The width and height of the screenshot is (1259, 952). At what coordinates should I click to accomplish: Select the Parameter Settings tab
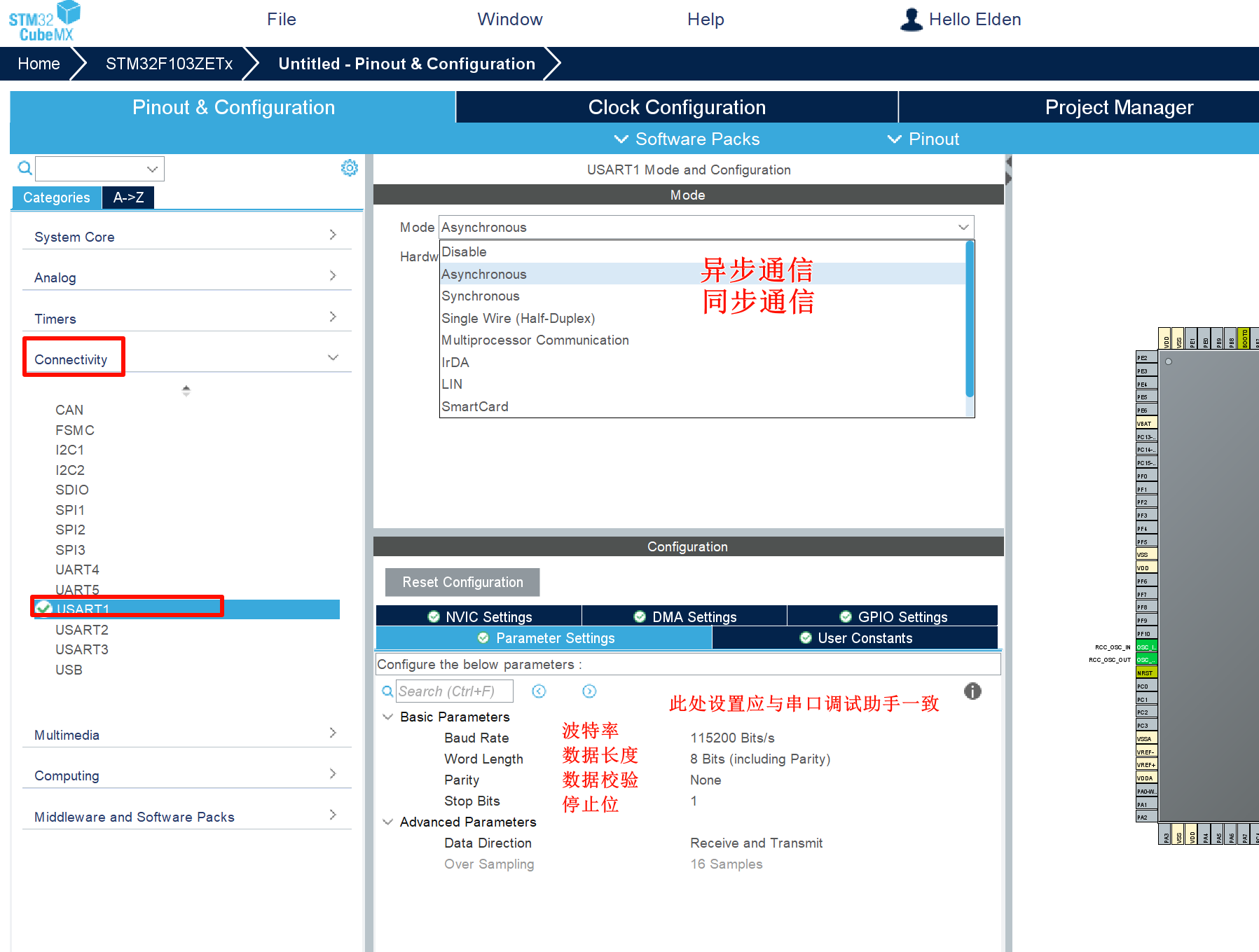[x=544, y=638]
